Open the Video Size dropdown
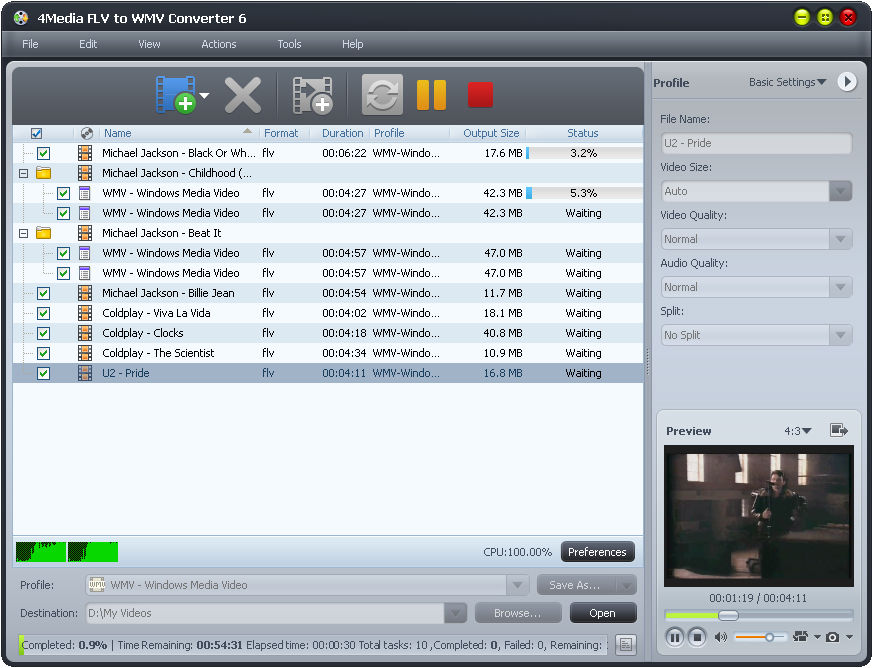The height and width of the screenshot is (668, 873). (840, 191)
